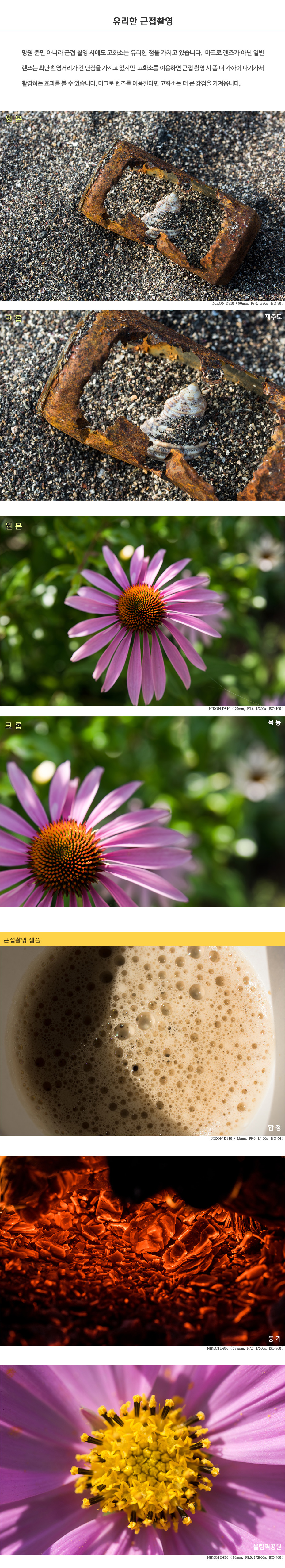Screen dimensions: 285x1568
Task: Click the 올림픽공원 location label
Action: coord(267,1547)
